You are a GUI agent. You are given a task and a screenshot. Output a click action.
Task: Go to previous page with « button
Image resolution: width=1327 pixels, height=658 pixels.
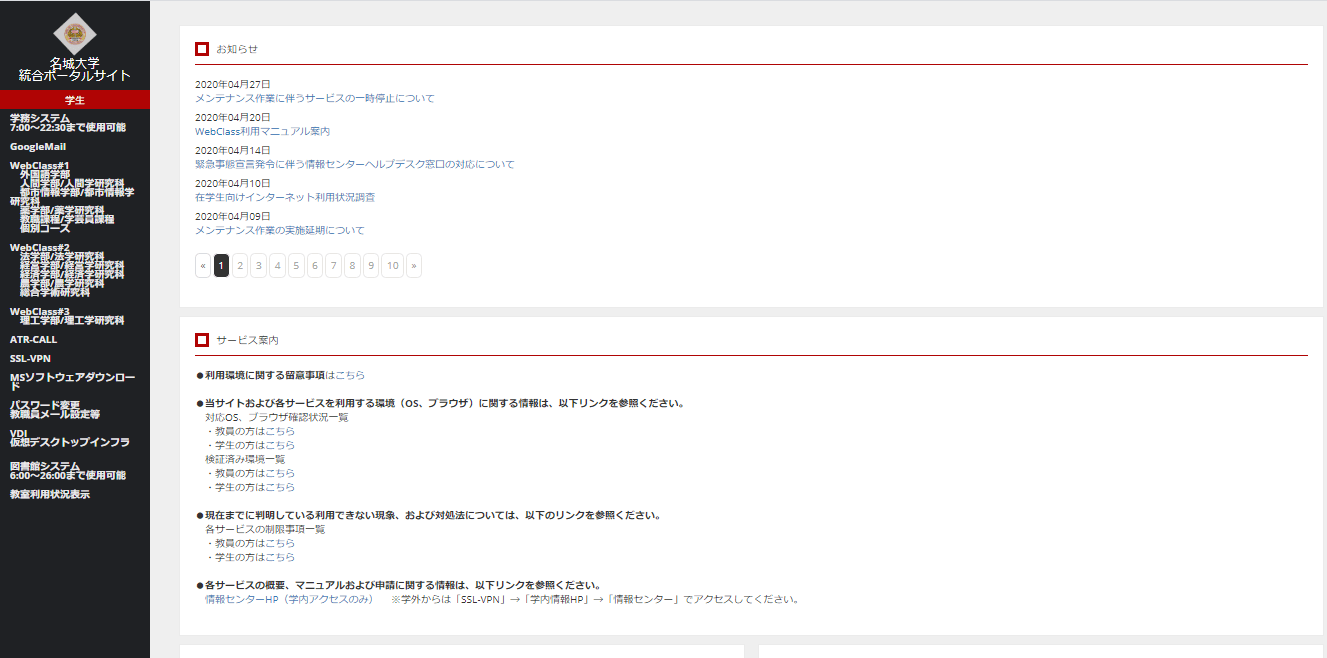point(203,266)
